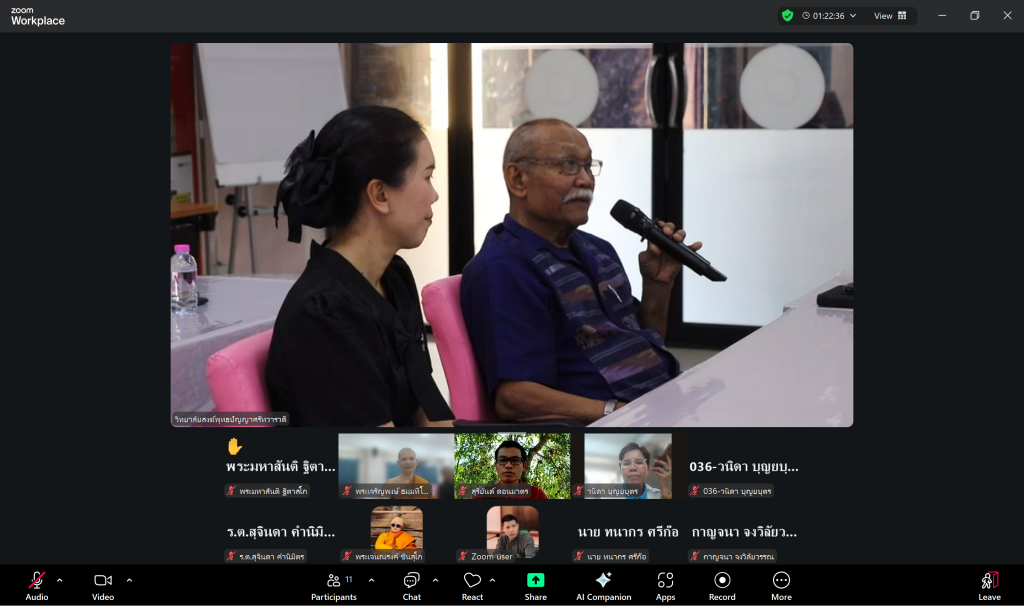Open the React emoji menu
Image resolution: width=1024 pixels, height=606 pixels.
(x=472, y=585)
